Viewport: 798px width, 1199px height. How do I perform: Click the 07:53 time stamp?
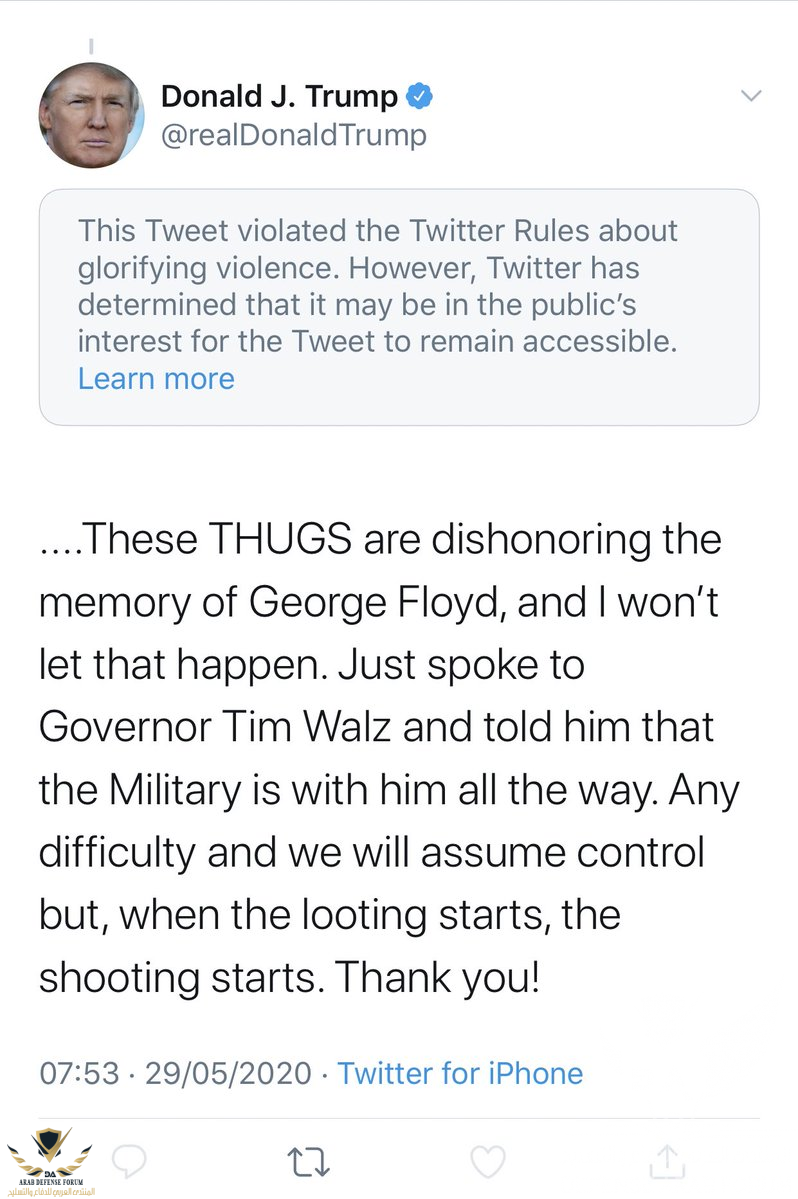(x=78, y=1073)
